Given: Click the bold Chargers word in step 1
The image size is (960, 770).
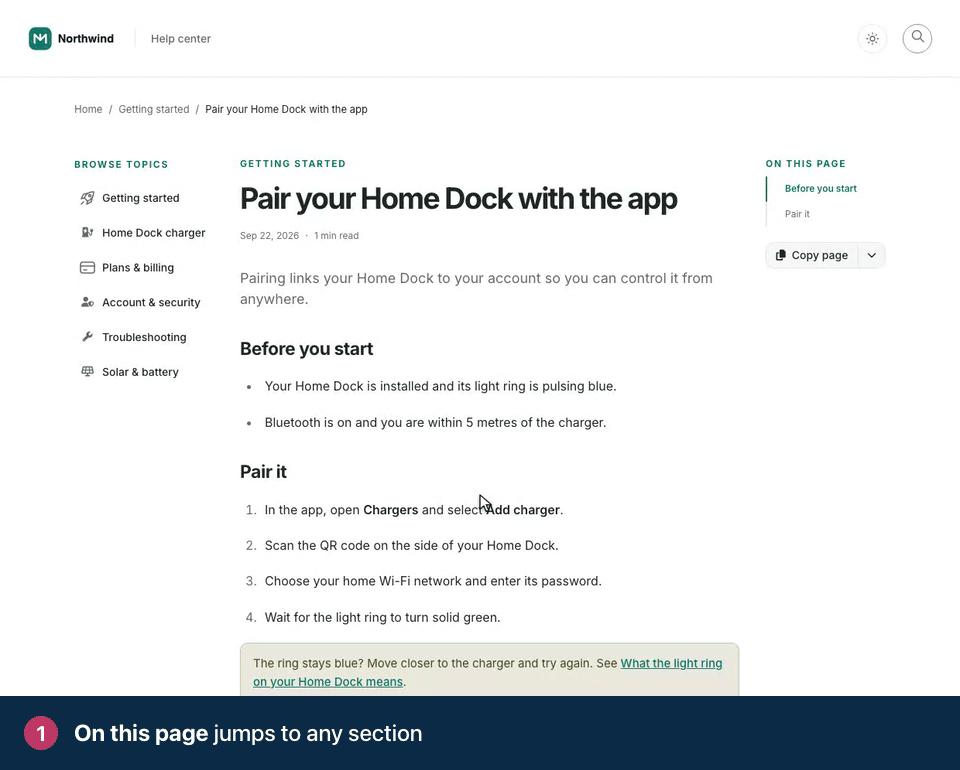Looking at the screenshot, I should 391,510.
